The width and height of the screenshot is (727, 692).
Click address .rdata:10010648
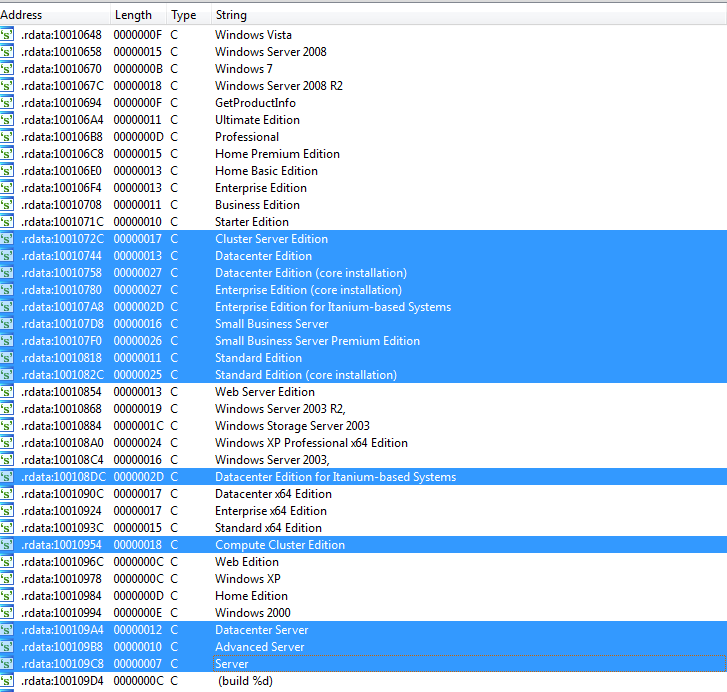pos(61,35)
